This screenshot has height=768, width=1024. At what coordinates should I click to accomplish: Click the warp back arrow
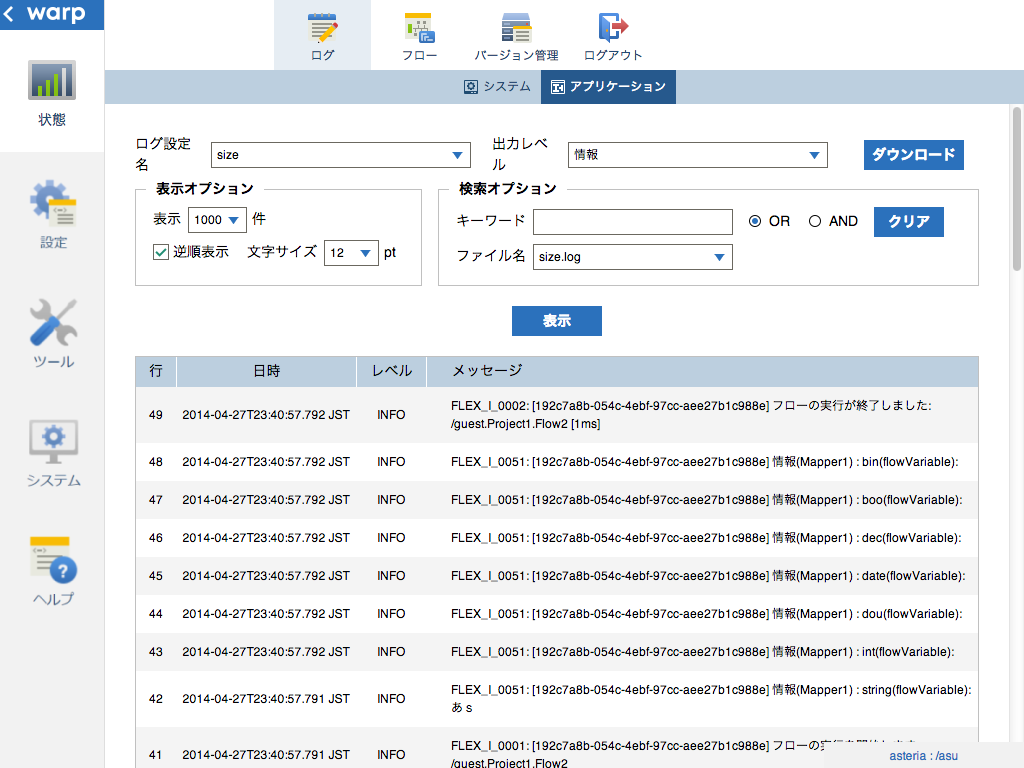point(9,13)
